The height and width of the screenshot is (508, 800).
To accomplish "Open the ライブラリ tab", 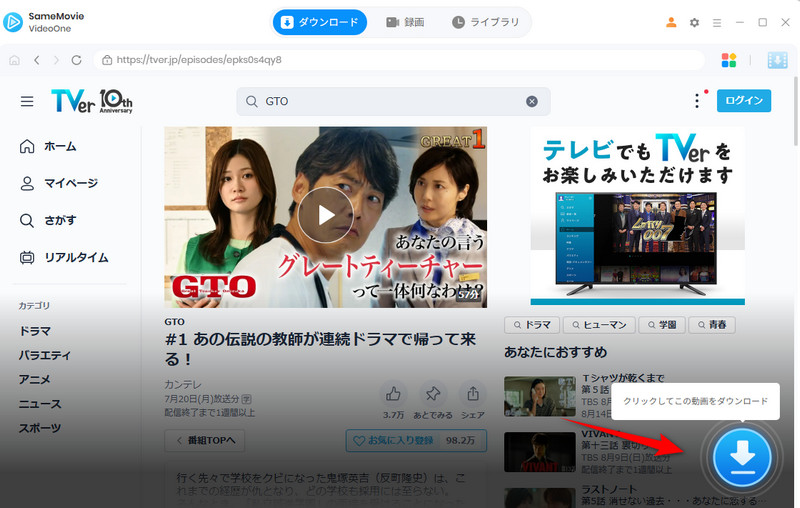I will tap(485, 22).
